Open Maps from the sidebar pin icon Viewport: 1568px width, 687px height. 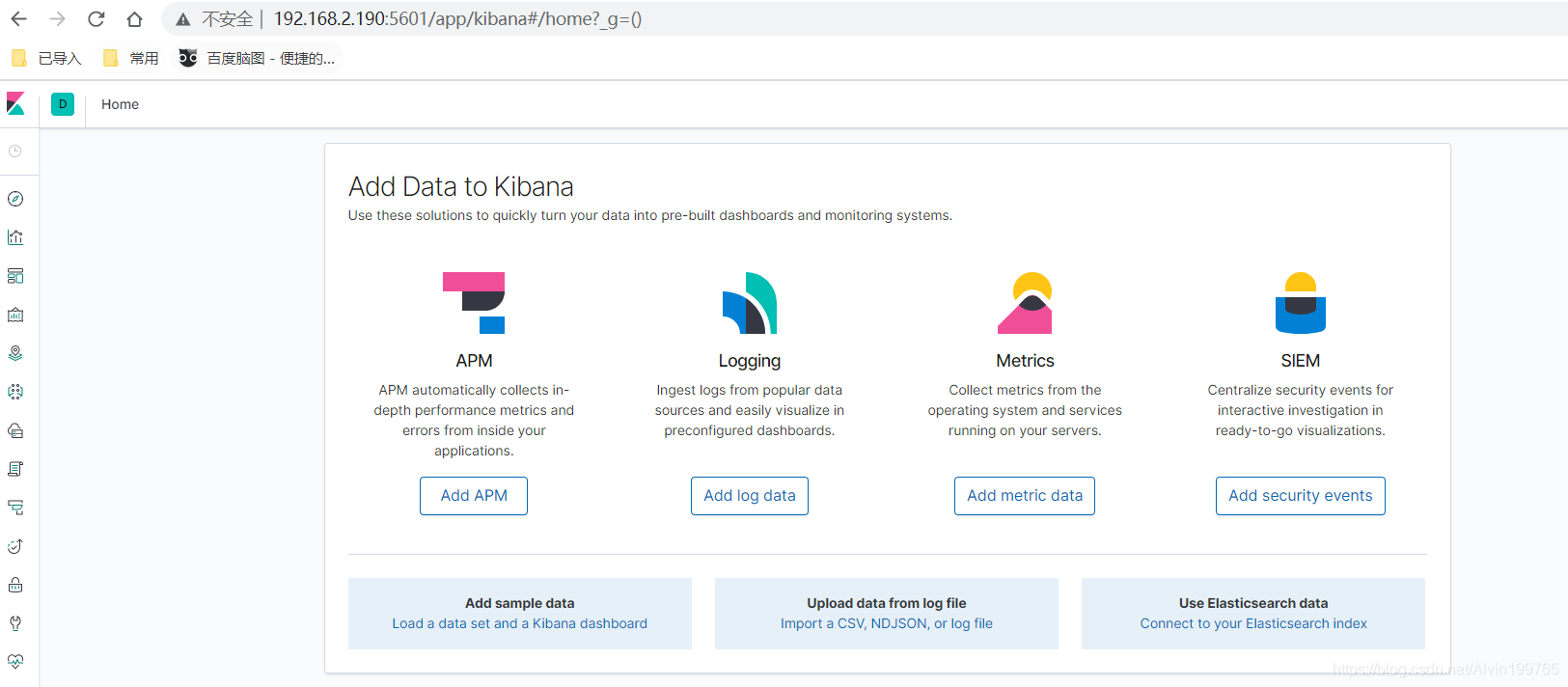click(15, 353)
